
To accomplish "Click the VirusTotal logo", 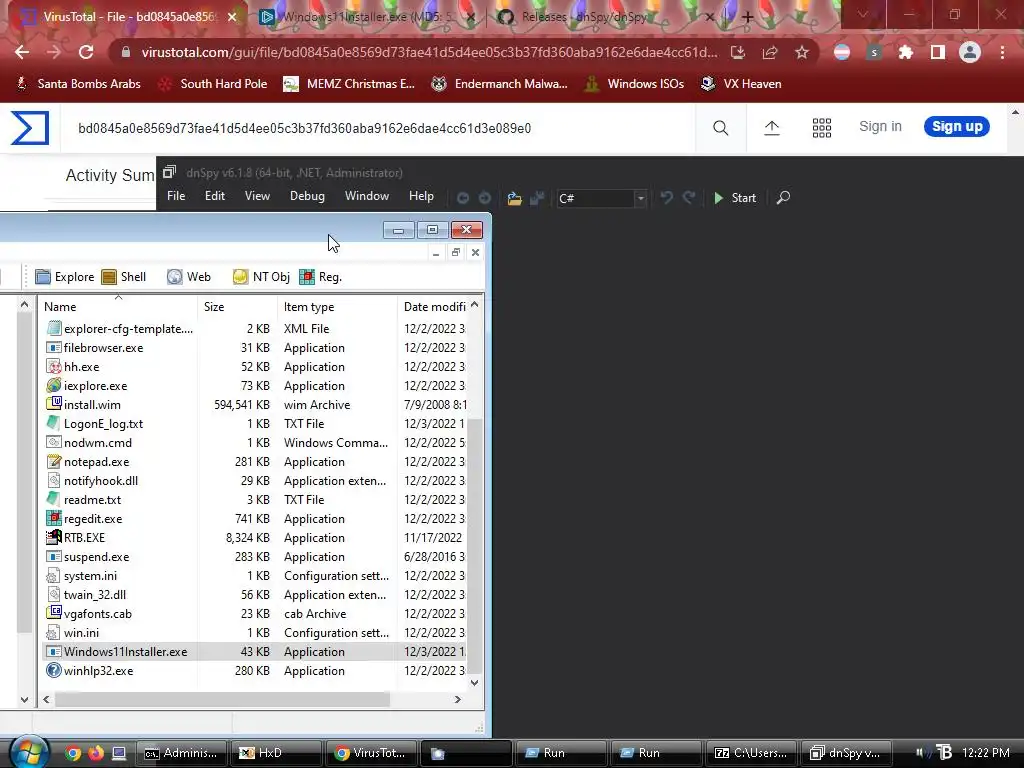I will pyautogui.click(x=30, y=128).
